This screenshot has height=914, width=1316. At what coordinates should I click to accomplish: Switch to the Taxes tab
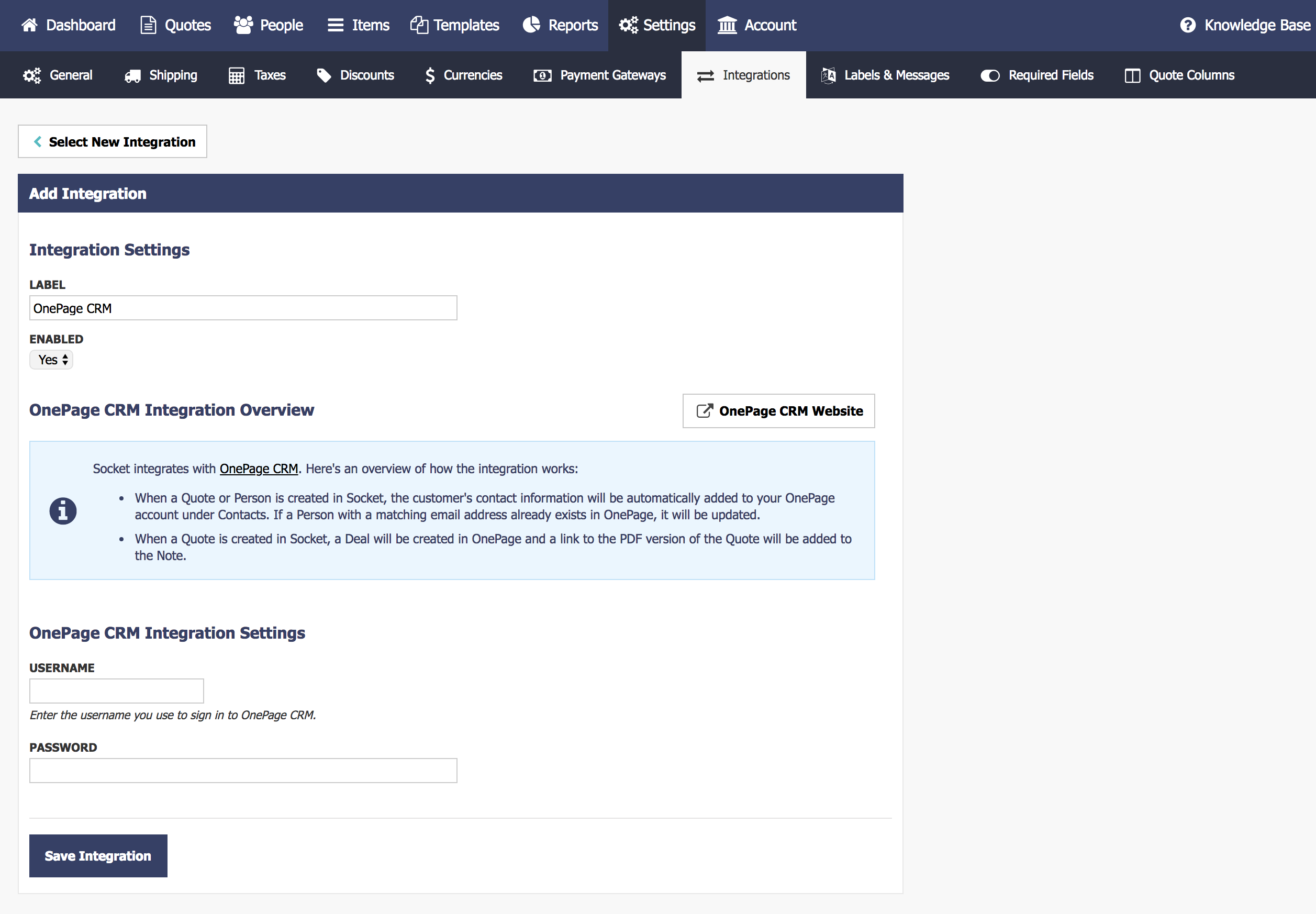coord(257,75)
